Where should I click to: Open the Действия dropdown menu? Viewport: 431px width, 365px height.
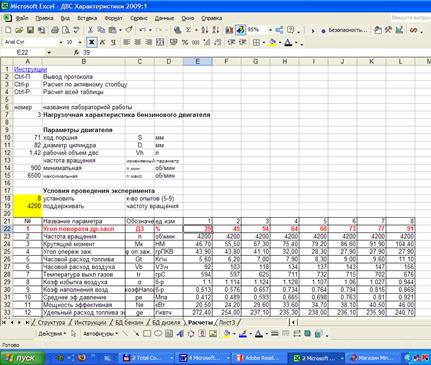pos(52,333)
